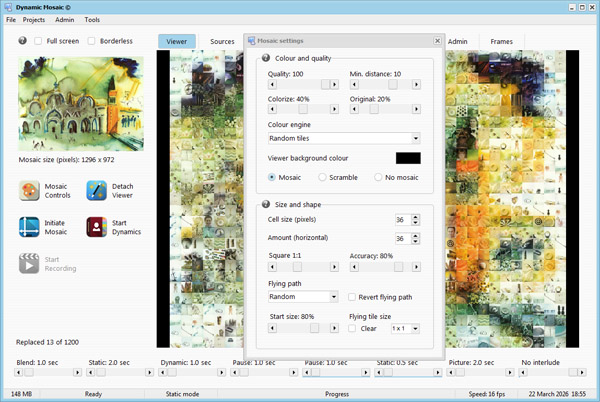Pick the Viewer background colour swatch

408,158
